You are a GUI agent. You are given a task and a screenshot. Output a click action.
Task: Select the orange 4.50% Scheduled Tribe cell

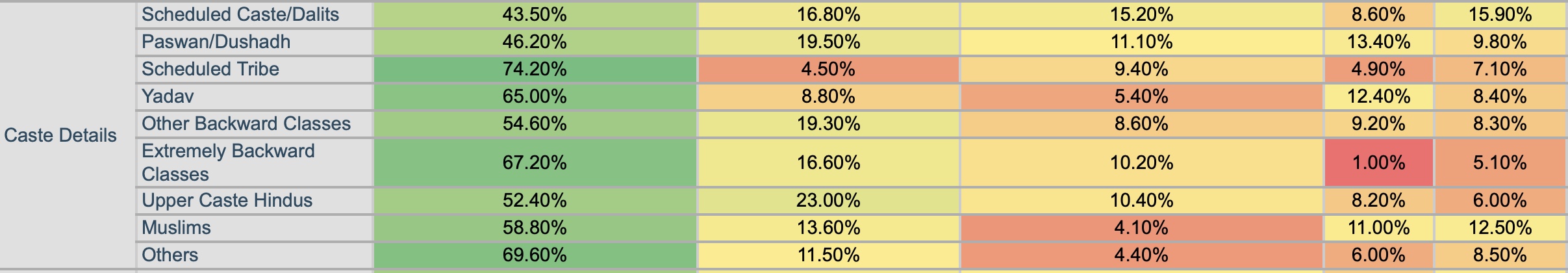(x=828, y=69)
